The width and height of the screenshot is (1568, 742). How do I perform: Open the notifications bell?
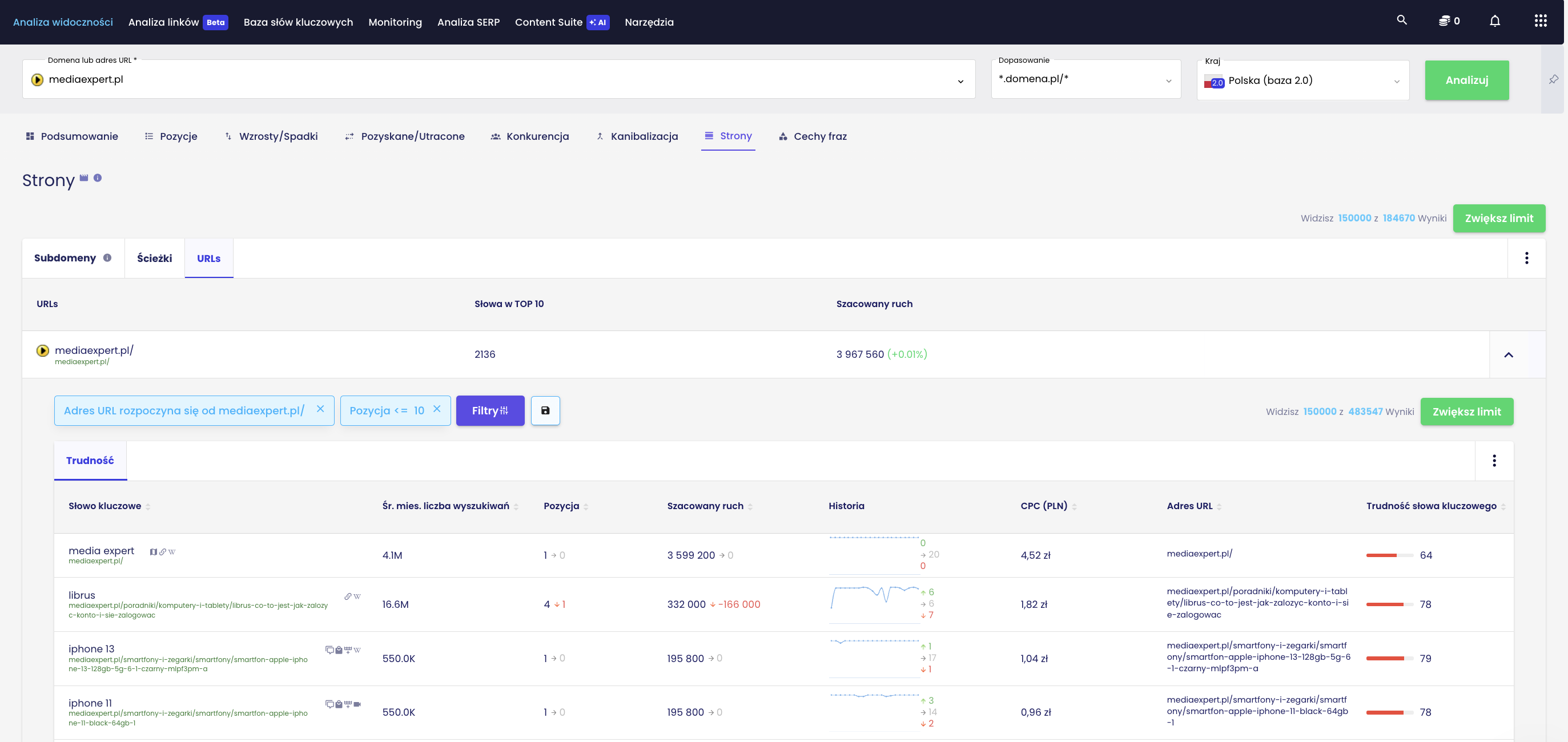coord(1494,21)
